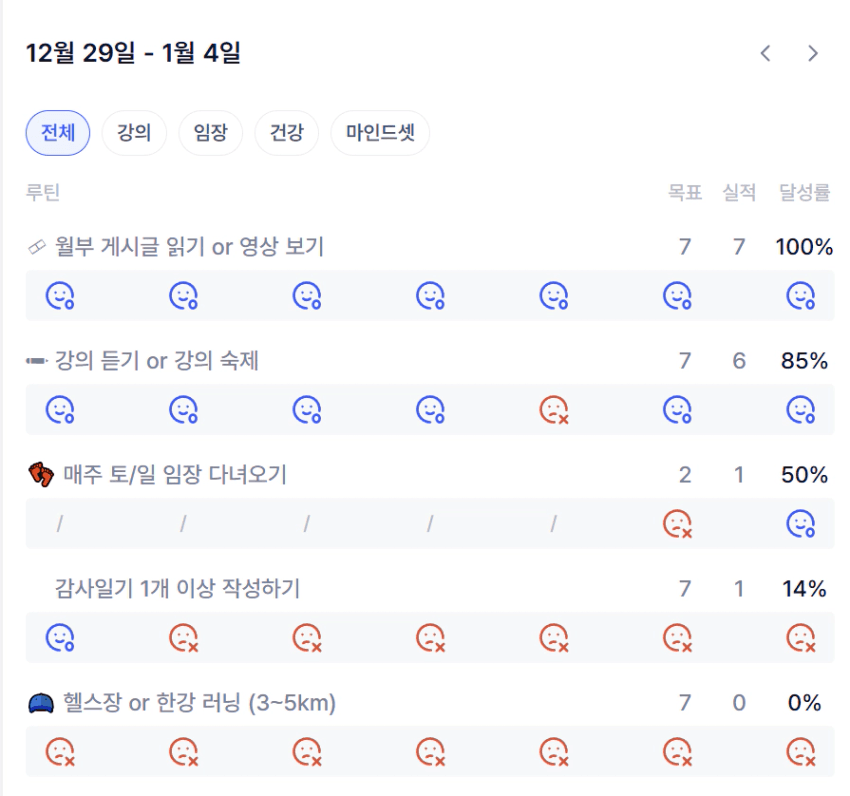Show all routines with the 전체 filter

58,133
